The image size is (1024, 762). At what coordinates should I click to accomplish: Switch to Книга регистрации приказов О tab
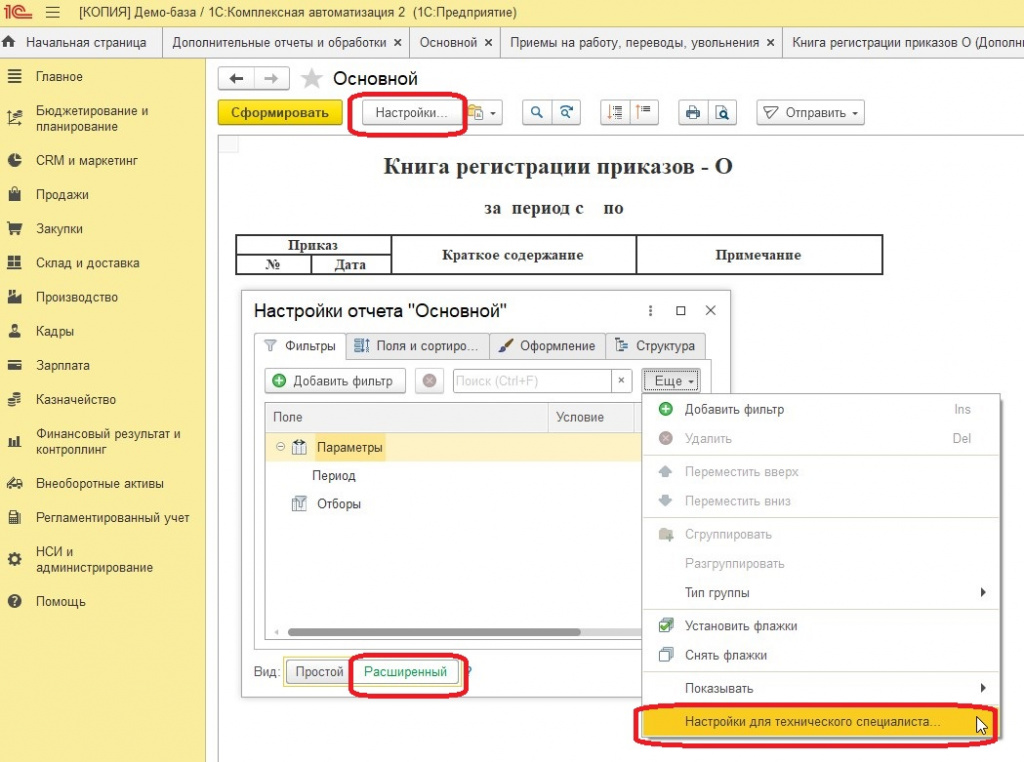tap(903, 42)
